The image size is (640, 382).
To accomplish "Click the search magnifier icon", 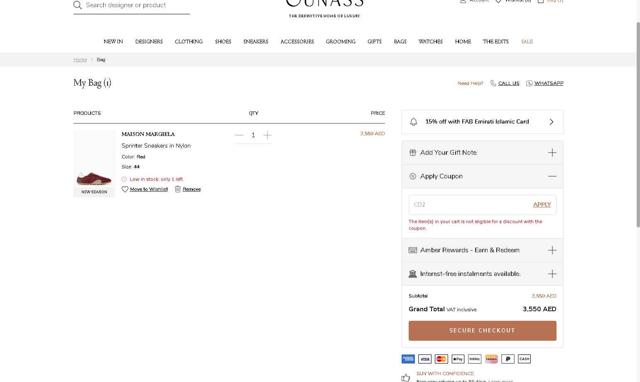I will (77, 5).
